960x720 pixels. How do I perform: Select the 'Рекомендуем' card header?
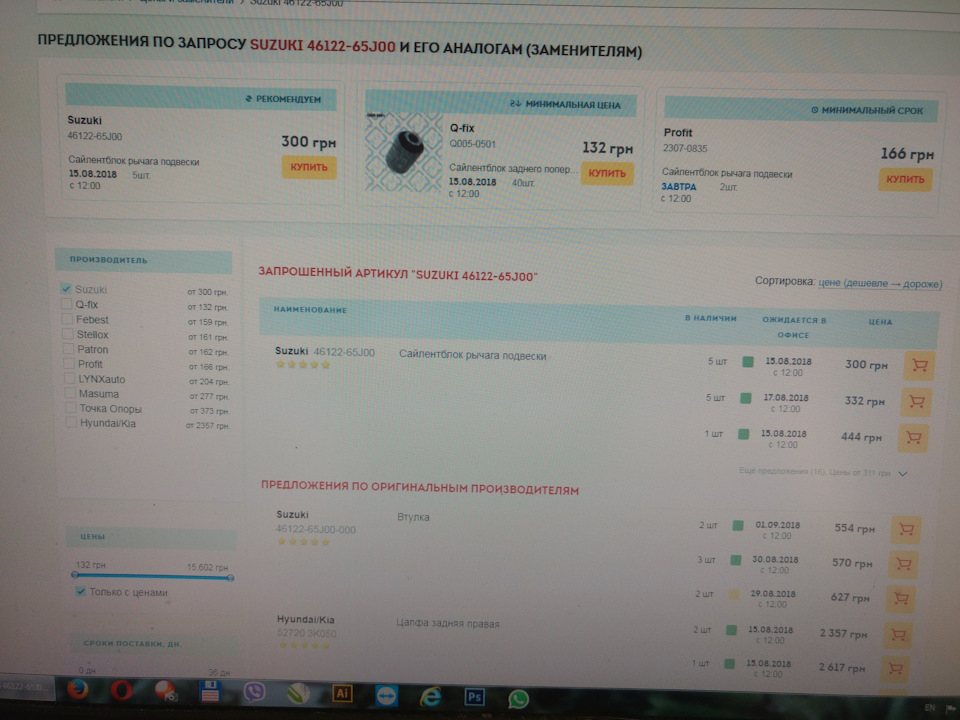(x=200, y=97)
